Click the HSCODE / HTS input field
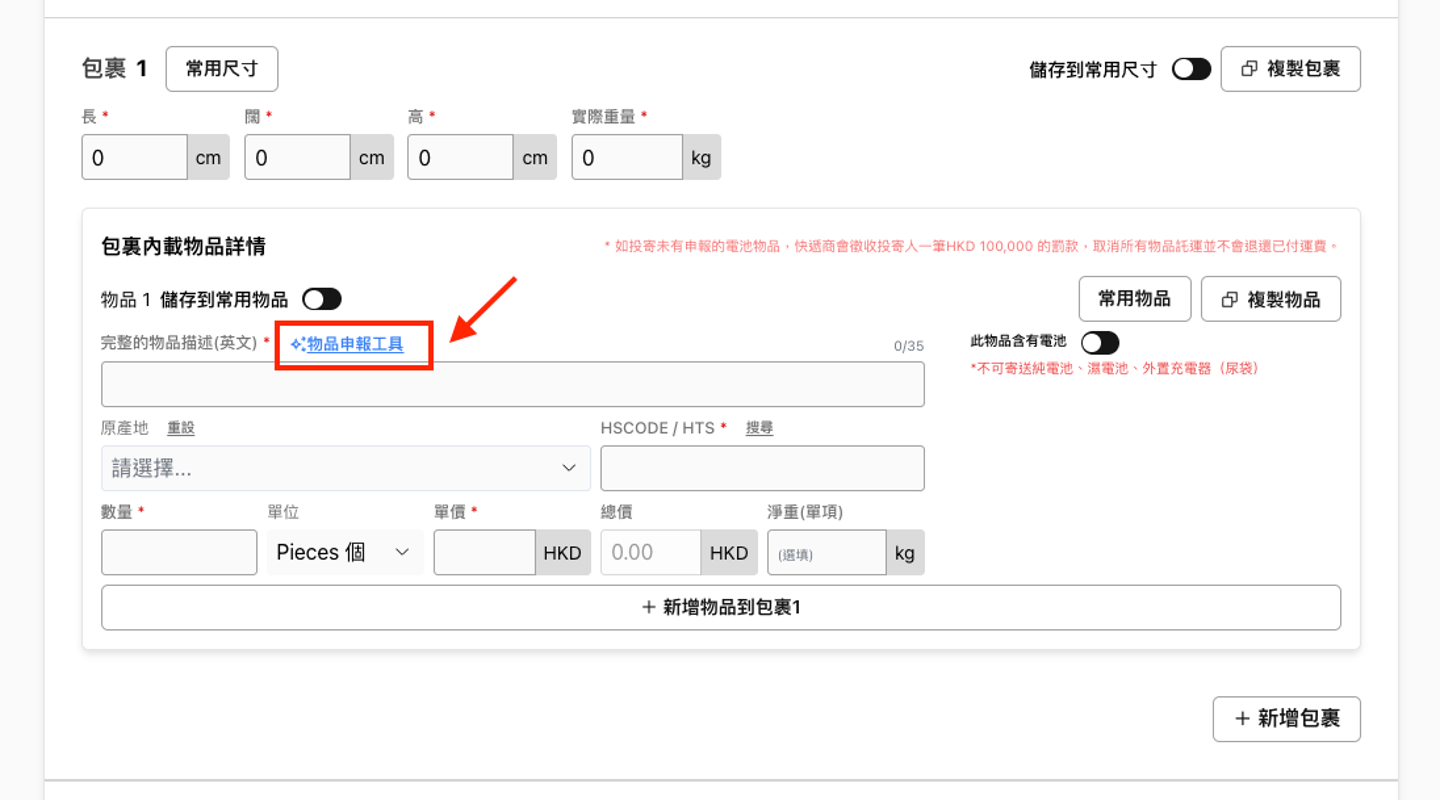This screenshot has width=1440, height=800. coord(762,468)
